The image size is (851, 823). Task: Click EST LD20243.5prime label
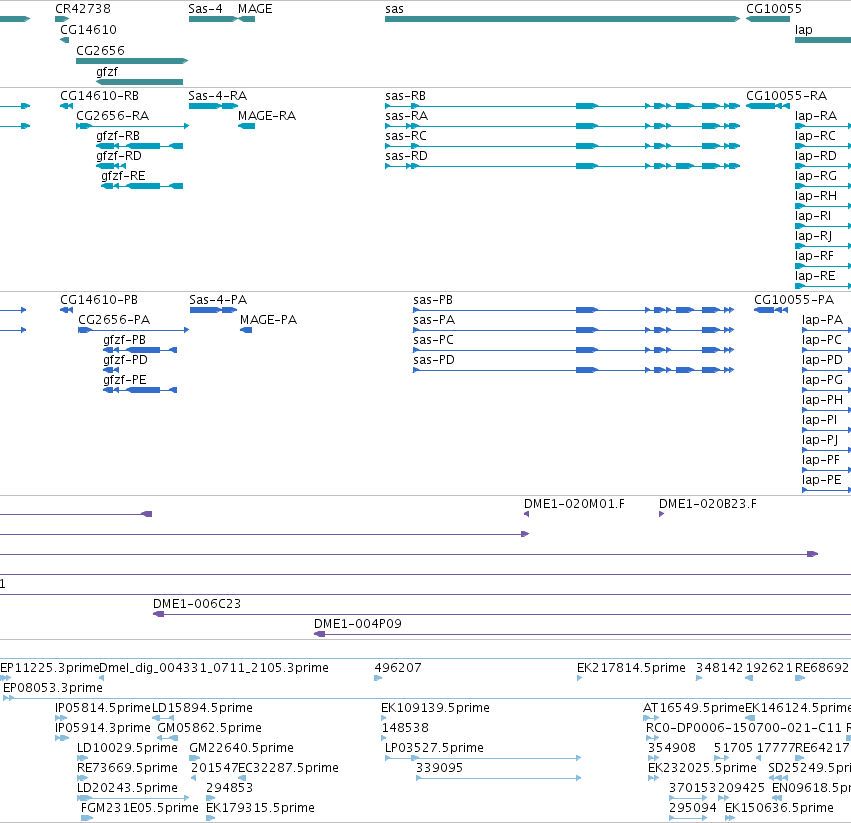click(x=127, y=788)
